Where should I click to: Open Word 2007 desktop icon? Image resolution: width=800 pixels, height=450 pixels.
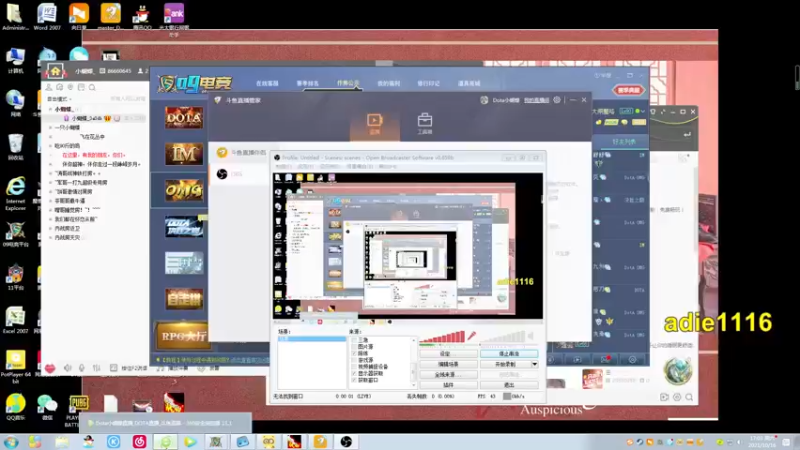coord(47,17)
